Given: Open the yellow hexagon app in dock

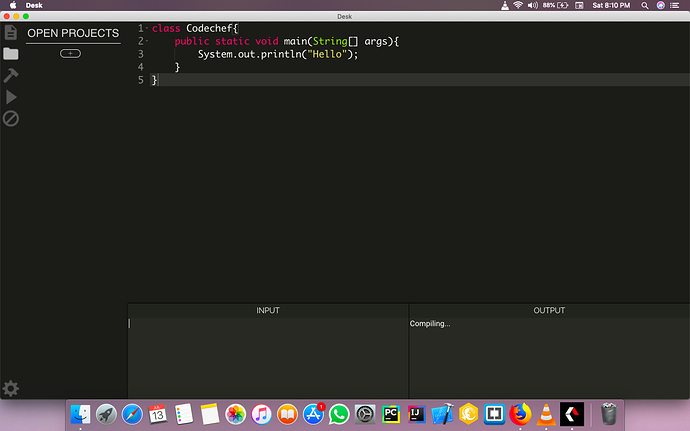Looking at the screenshot, I should pyautogui.click(x=469, y=414).
